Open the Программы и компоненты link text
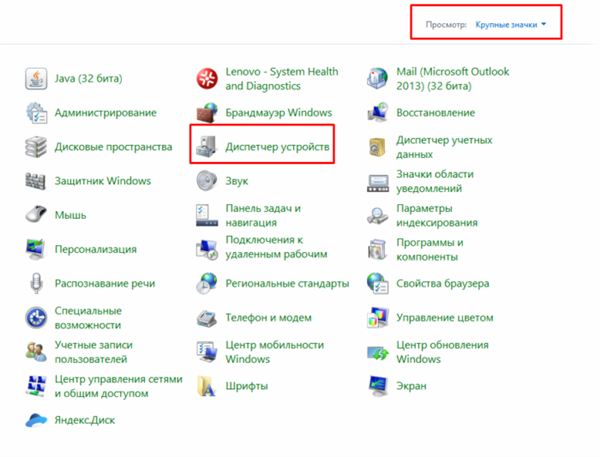This screenshot has height=457, width=600. coord(430,249)
